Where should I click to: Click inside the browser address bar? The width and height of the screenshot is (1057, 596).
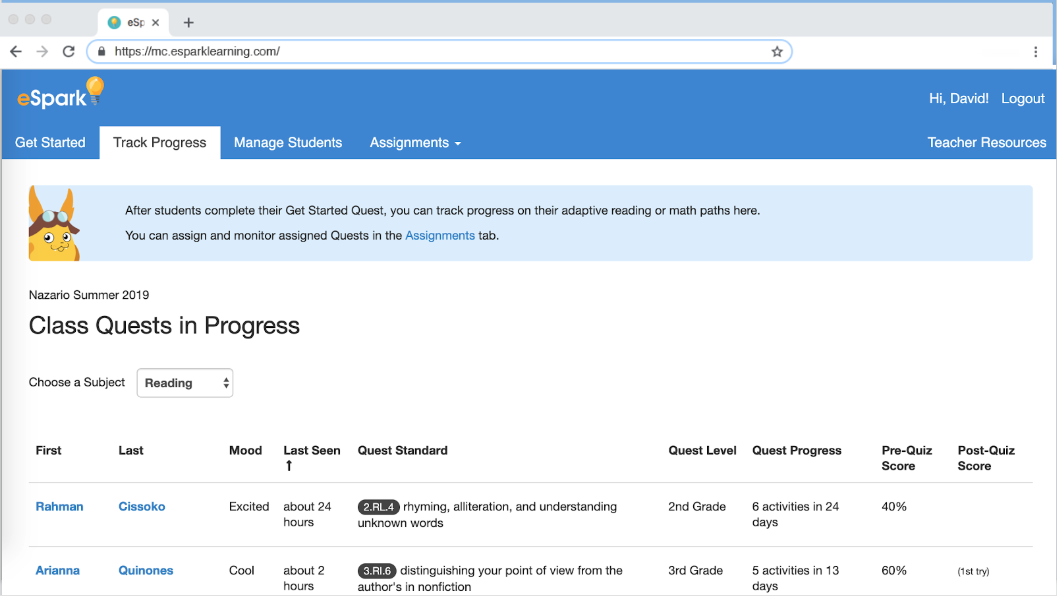(400, 50)
